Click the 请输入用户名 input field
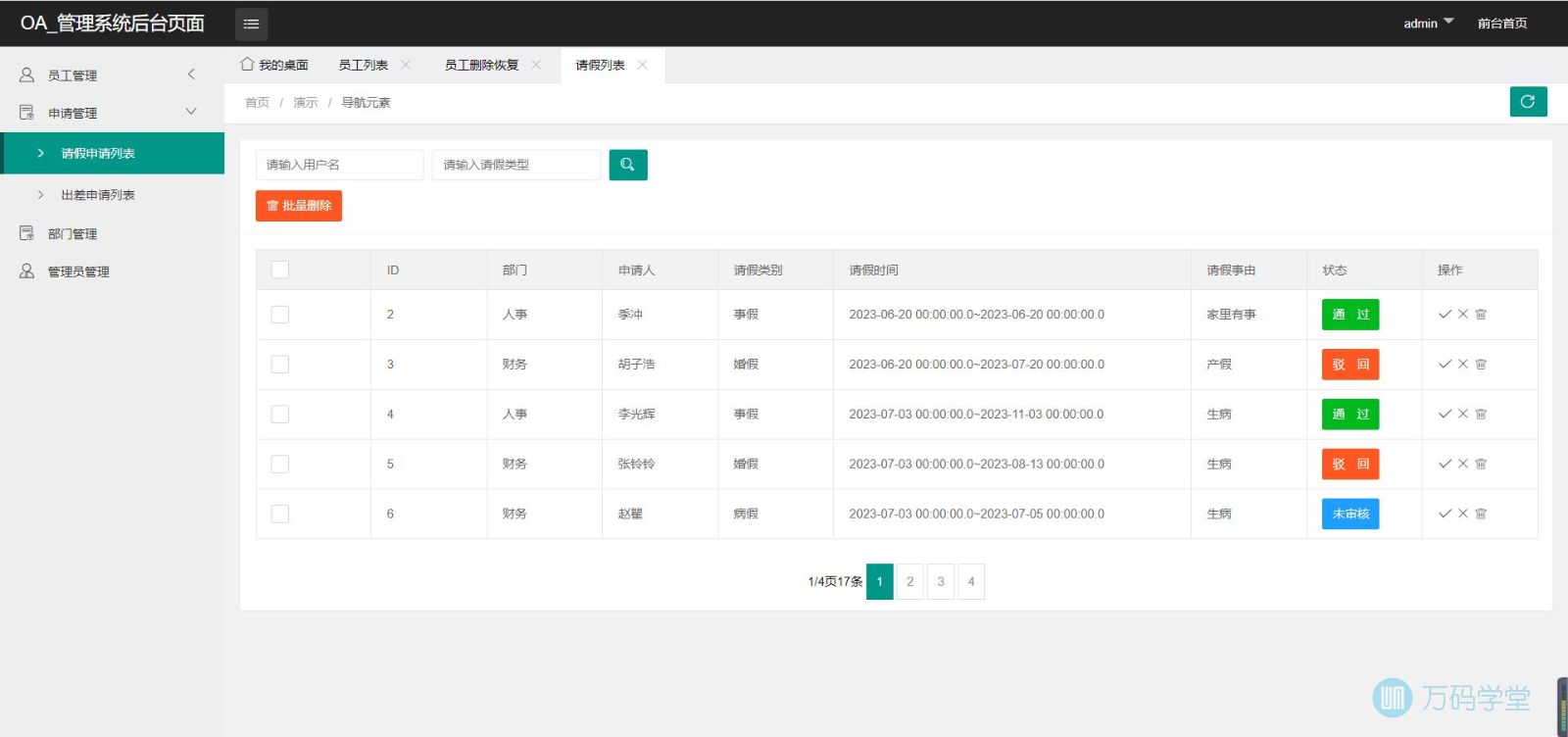The height and width of the screenshot is (737, 1568). click(x=340, y=165)
